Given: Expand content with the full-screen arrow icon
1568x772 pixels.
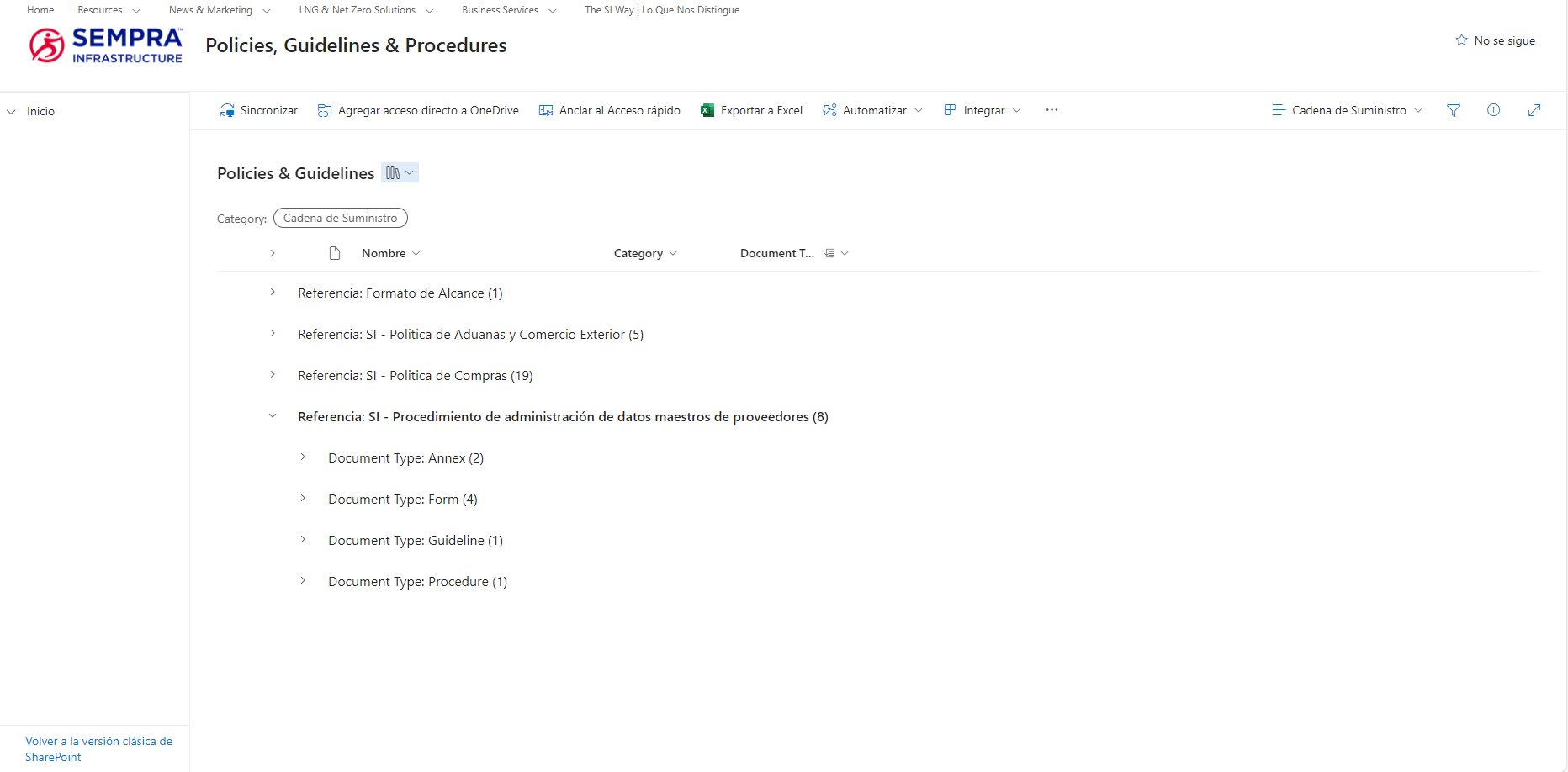Looking at the screenshot, I should point(1534,110).
